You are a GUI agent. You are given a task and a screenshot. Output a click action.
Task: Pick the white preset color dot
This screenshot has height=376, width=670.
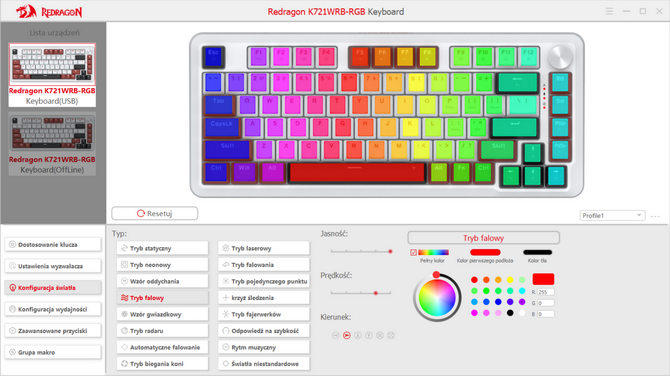pyautogui.click(x=522, y=313)
